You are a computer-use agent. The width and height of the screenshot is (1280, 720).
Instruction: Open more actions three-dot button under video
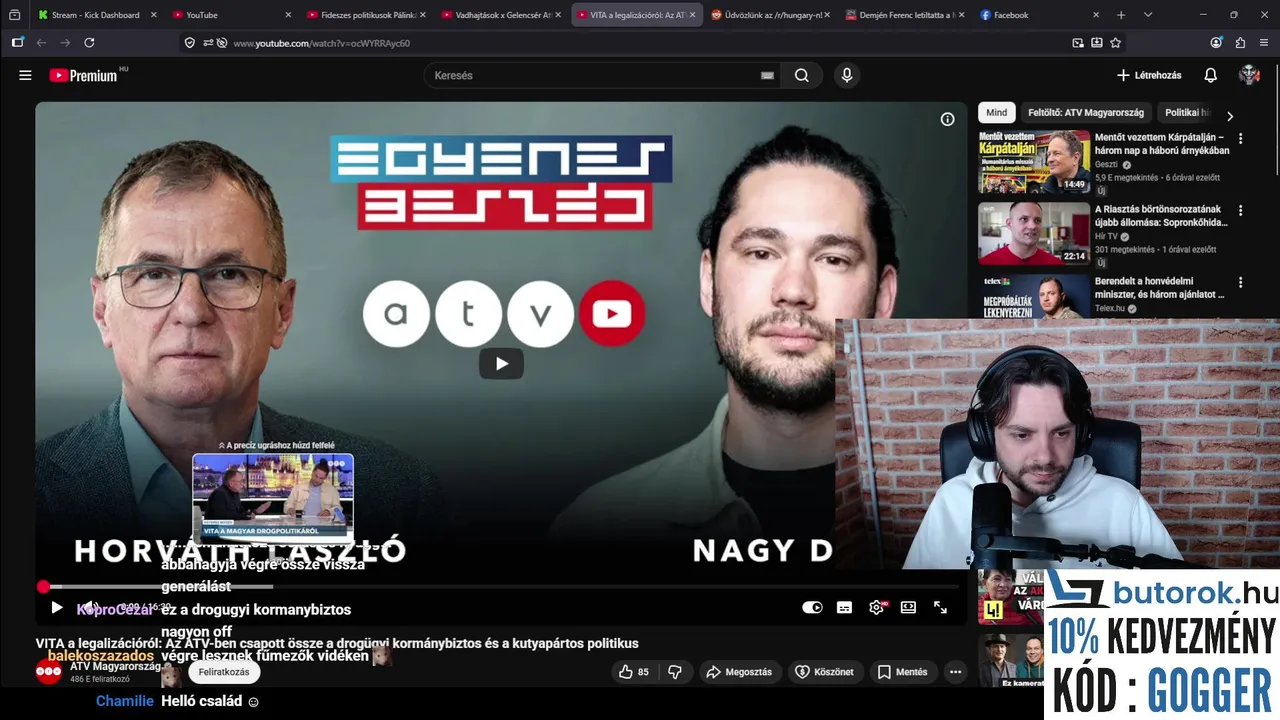[955, 672]
